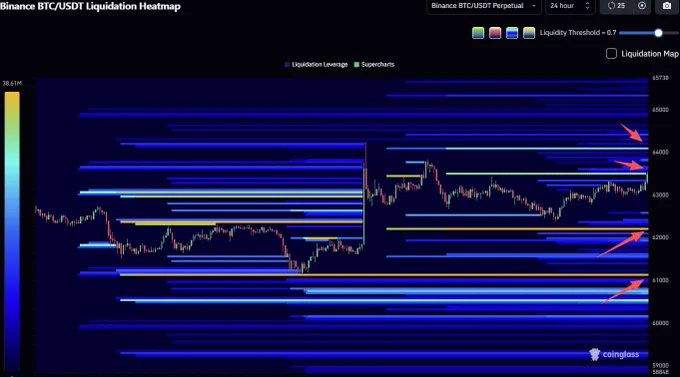
Task: Toggle the Liquidation Leverage legend item
Action: (x=316, y=65)
